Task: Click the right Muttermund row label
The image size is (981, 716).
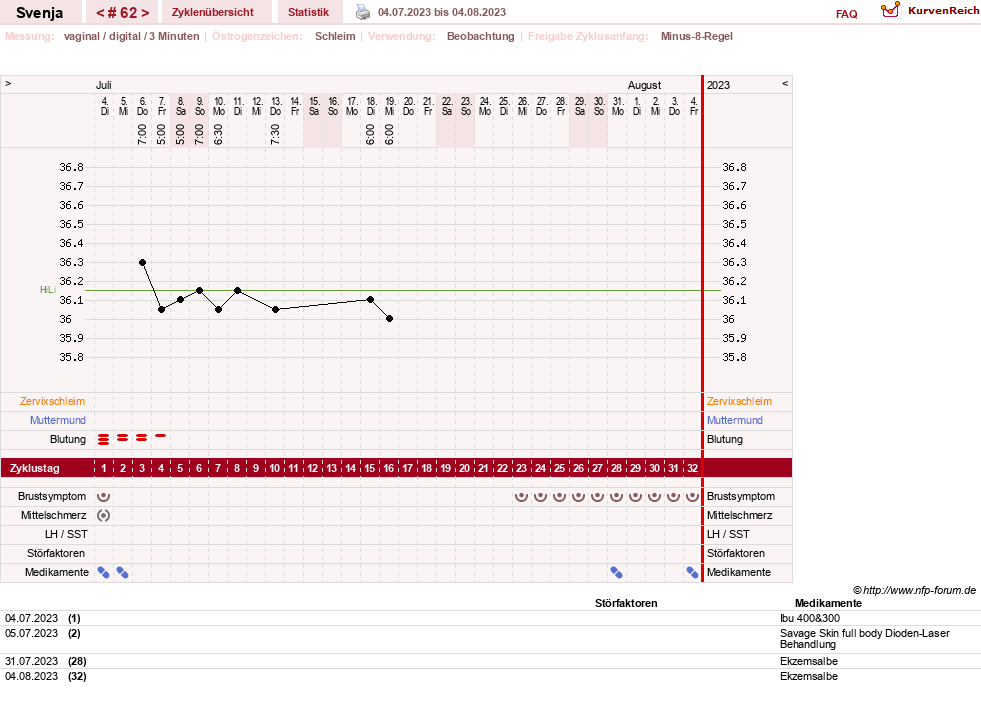Action: (x=734, y=420)
